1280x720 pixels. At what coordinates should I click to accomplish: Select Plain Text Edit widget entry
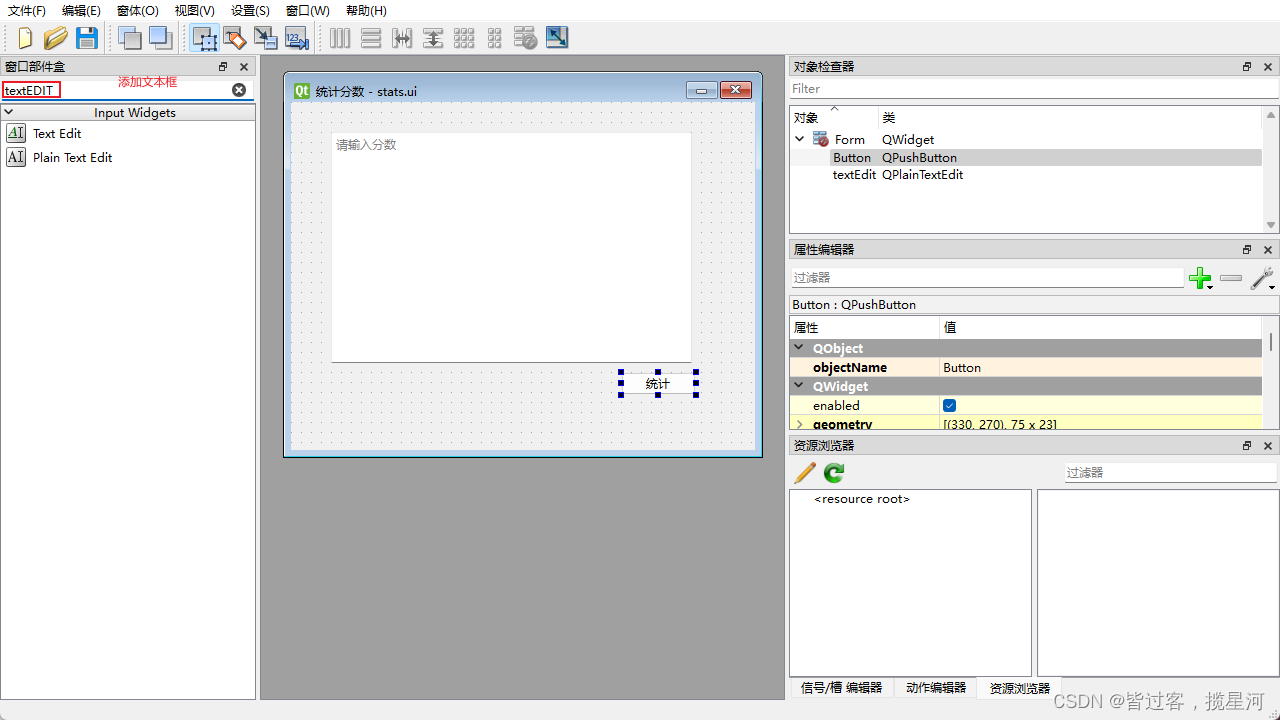click(x=72, y=157)
